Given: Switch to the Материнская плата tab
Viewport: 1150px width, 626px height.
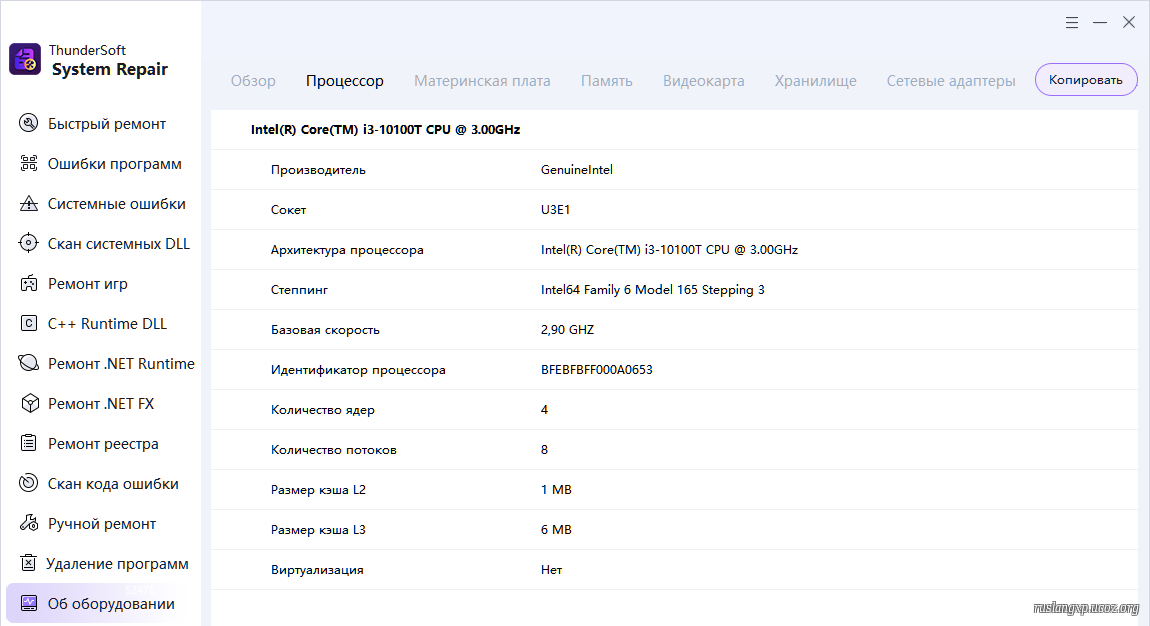Looking at the screenshot, I should coord(482,81).
